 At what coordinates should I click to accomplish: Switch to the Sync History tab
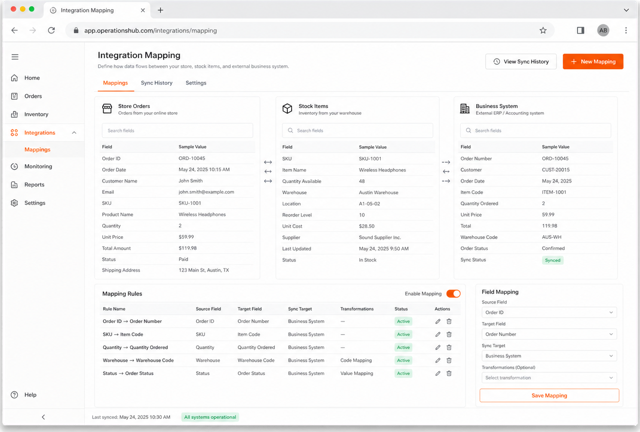pyautogui.click(x=157, y=83)
